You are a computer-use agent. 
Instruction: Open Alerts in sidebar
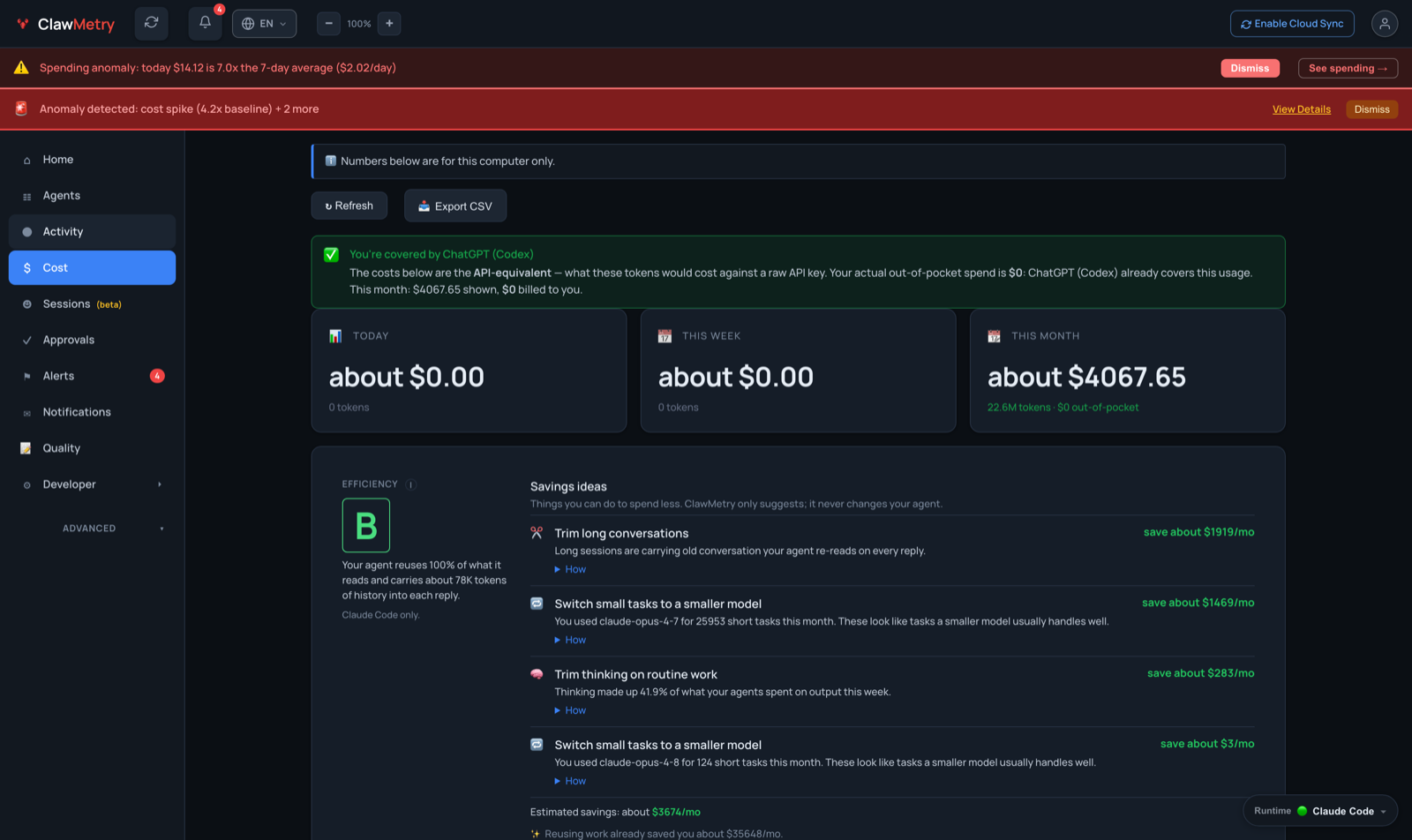(92, 377)
